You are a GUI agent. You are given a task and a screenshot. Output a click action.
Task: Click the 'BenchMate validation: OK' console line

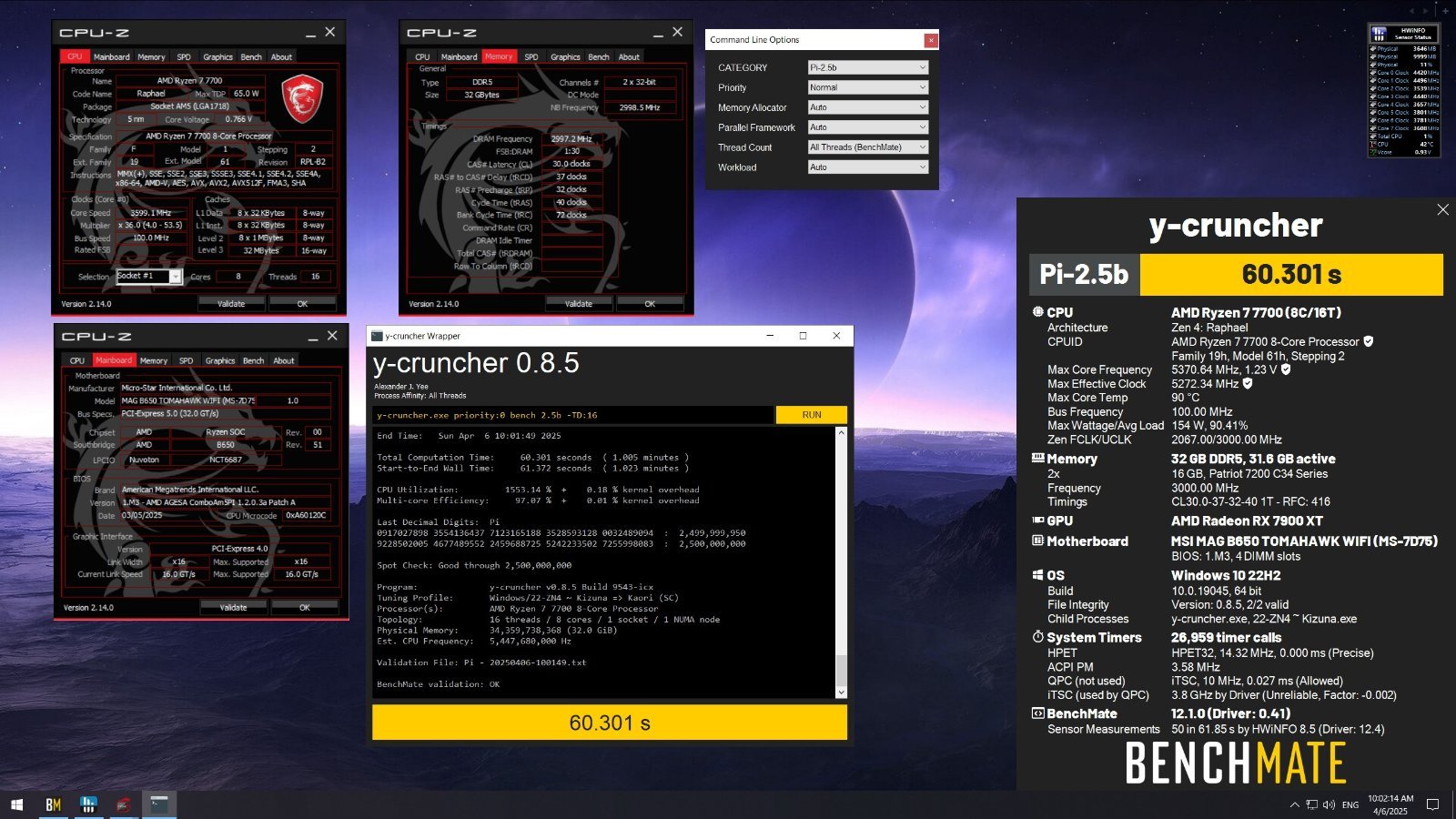[x=439, y=683]
